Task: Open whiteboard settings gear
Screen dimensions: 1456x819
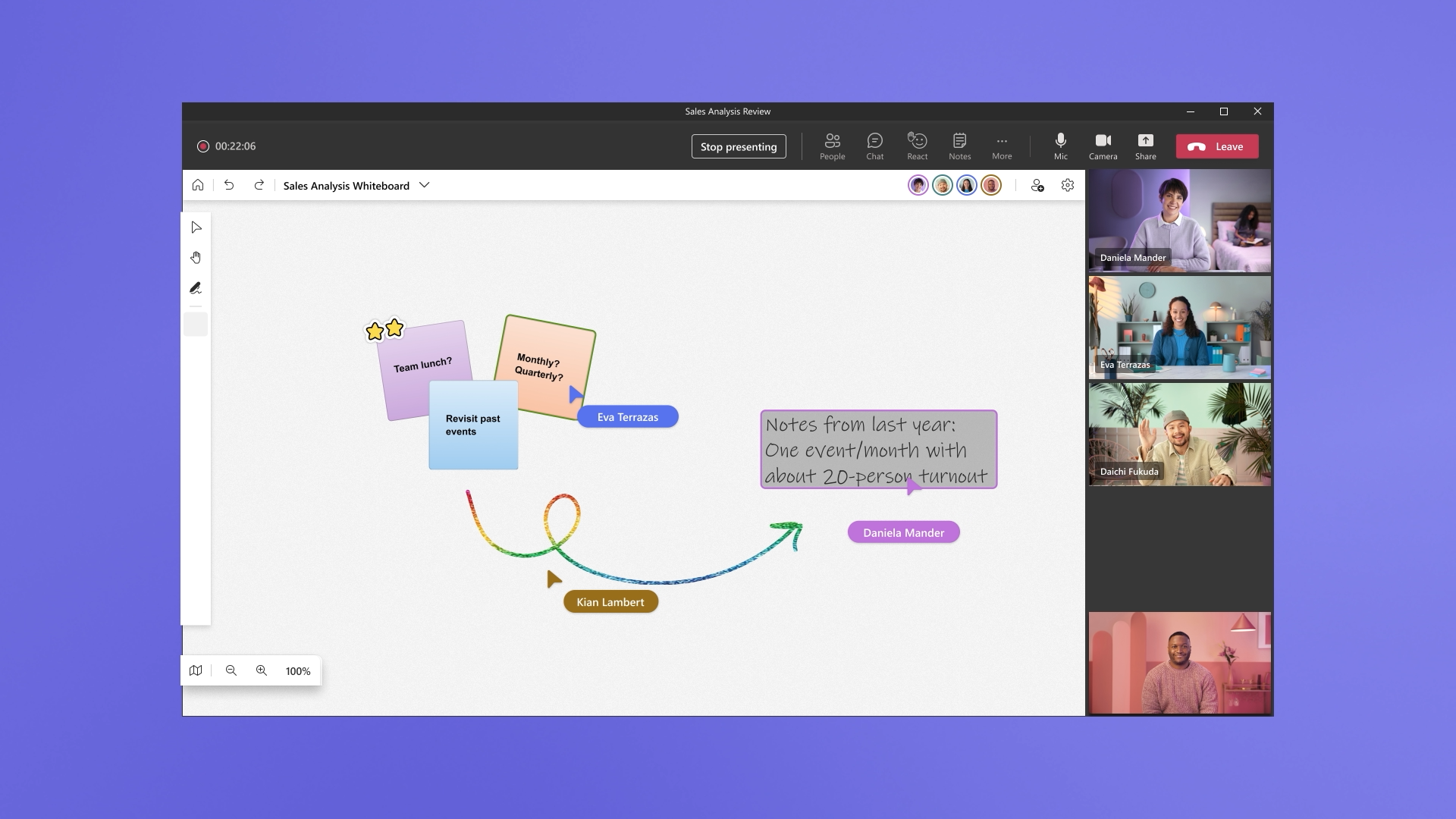Action: point(1067,185)
